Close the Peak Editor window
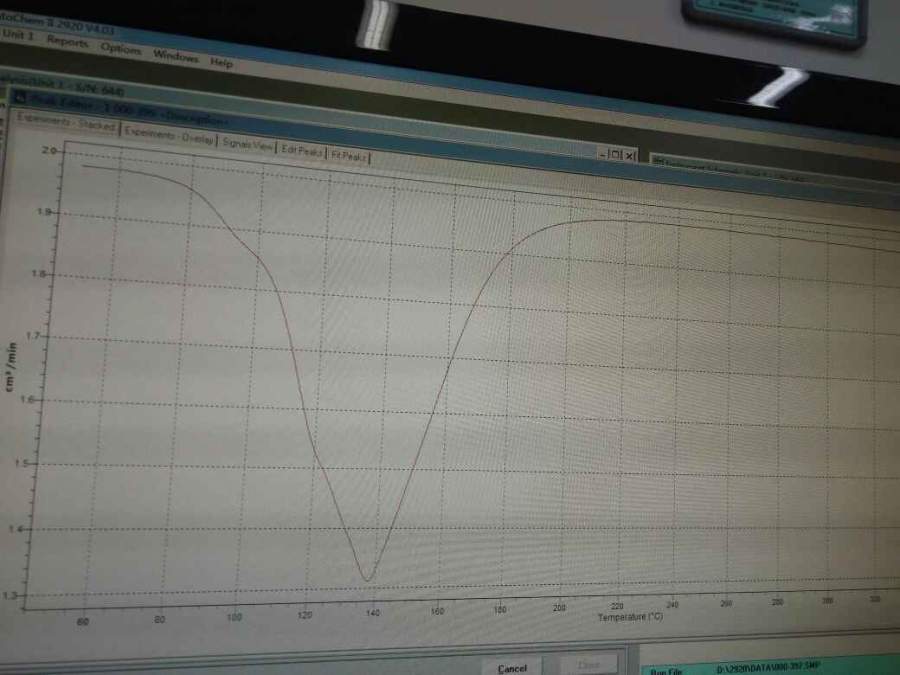Viewport: 900px width, 675px height. [630, 156]
